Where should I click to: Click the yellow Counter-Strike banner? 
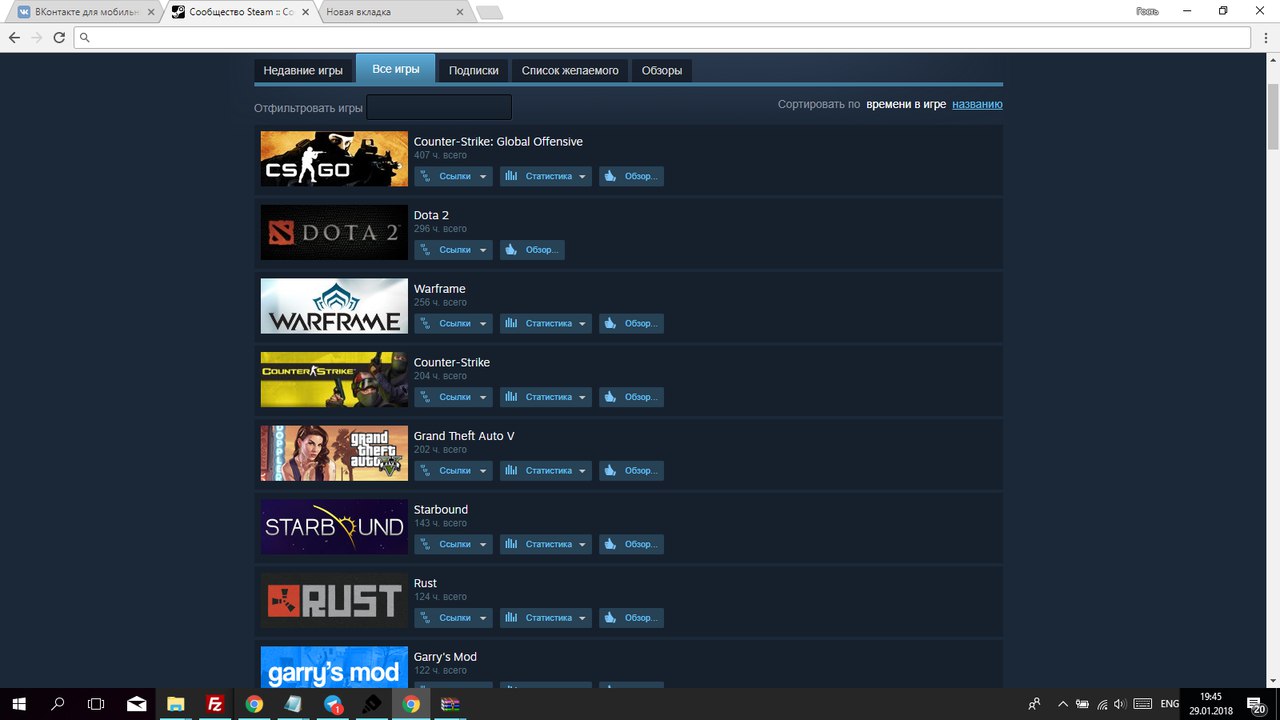pyautogui.click(x=334, y=380)
